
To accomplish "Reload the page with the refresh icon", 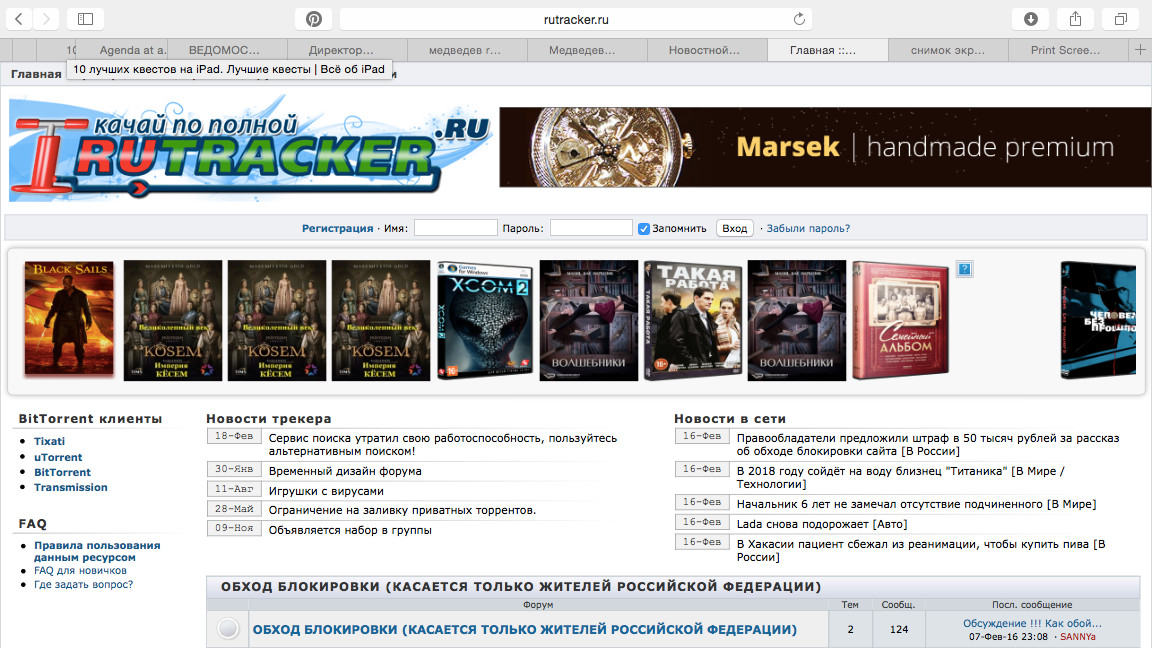I will point(799,19).
